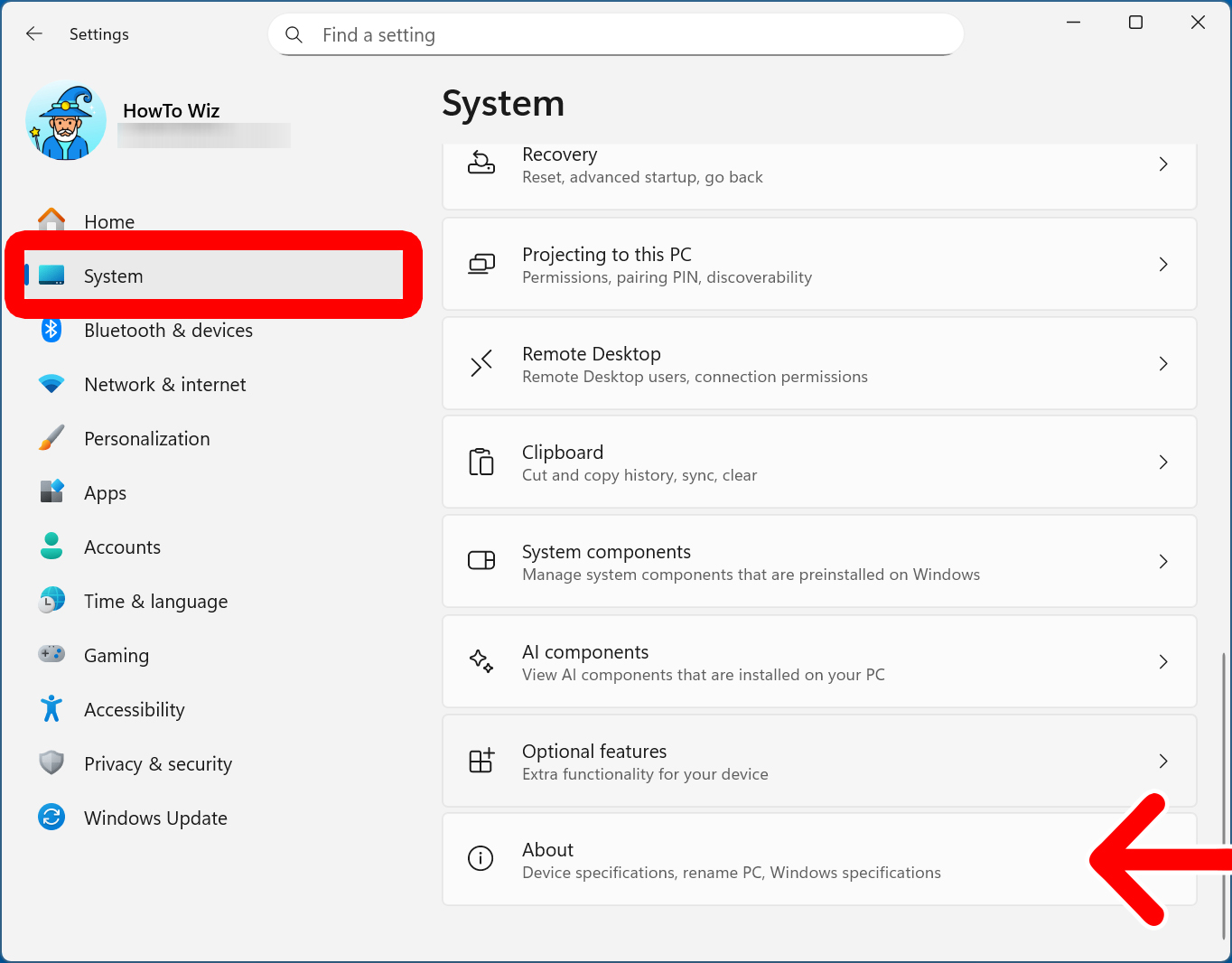
Task: Click the HowTo Wiz wizard avatar
Action: (66, 122)
